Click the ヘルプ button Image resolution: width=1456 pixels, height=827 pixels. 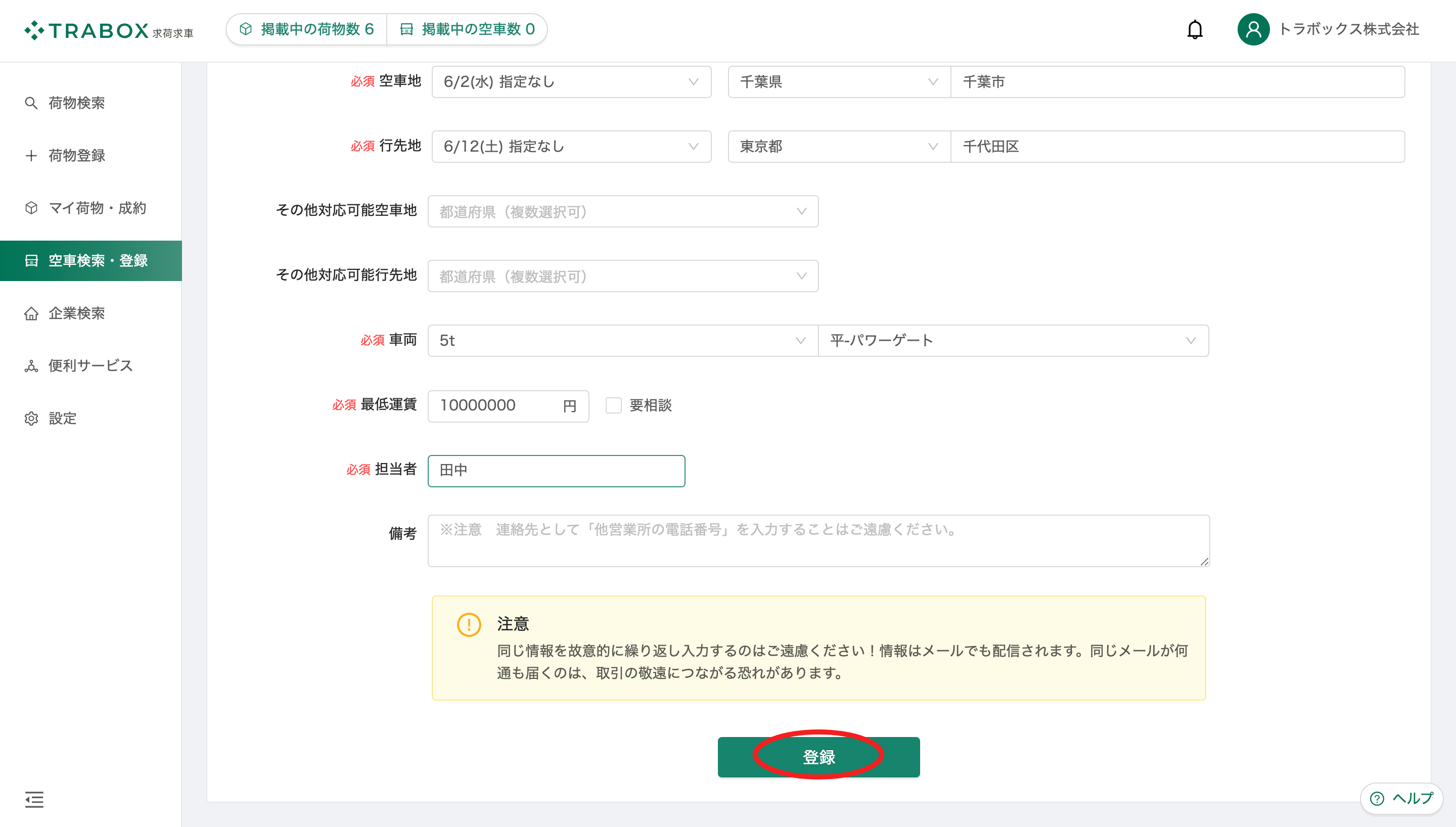coord(1401,799)
